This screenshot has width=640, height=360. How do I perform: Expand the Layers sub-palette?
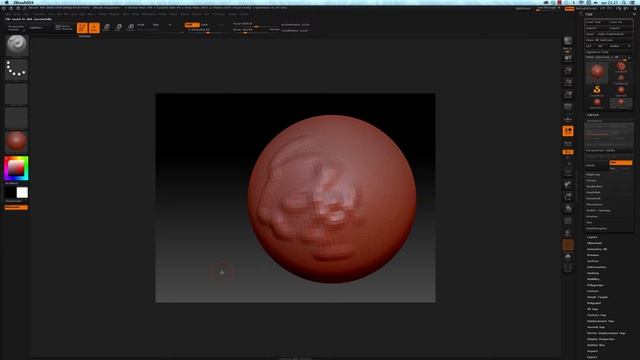[x=592, y=237]
